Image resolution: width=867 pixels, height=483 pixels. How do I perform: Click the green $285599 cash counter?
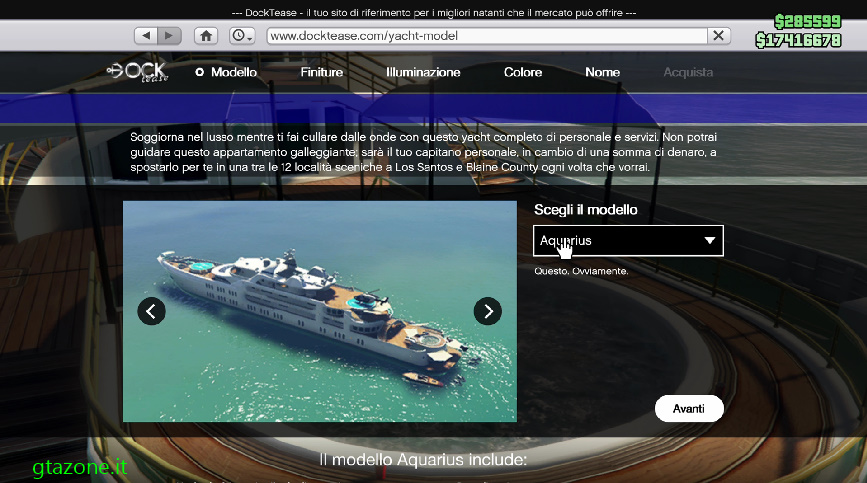click(x=808, y=22)
